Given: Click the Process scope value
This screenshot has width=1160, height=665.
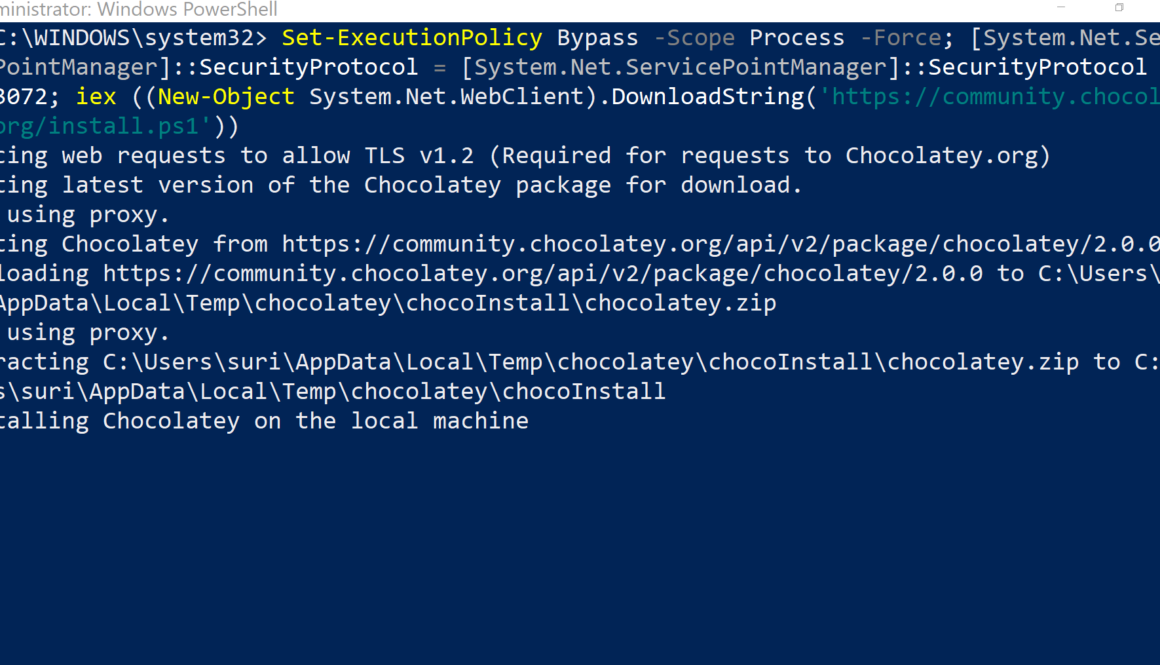Looking at the screenshot, I should [x=797, y=38].
